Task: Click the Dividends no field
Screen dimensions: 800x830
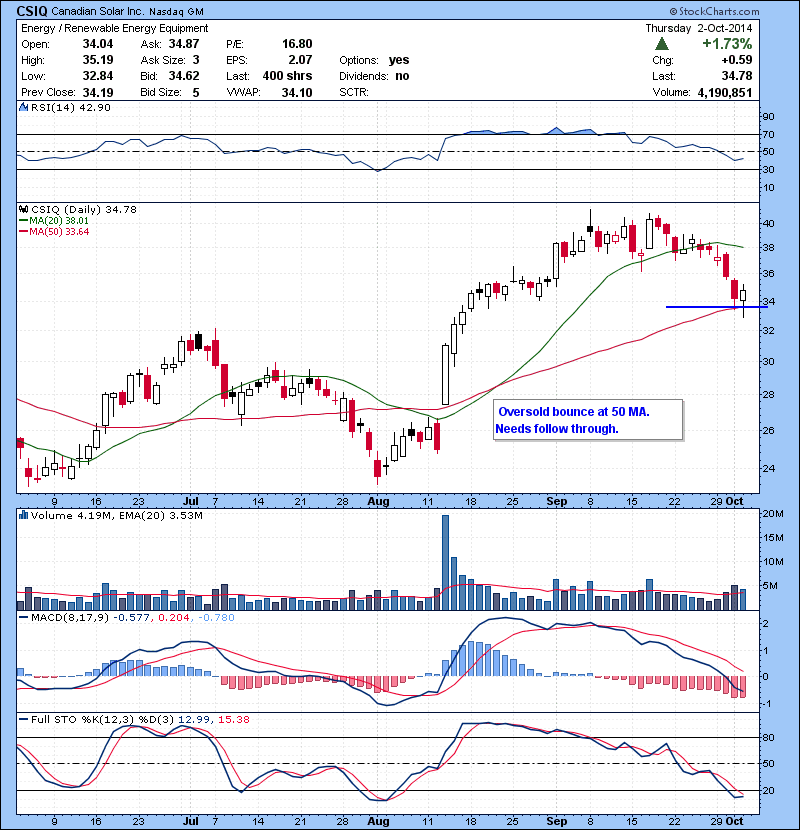Action: point(374,76)
